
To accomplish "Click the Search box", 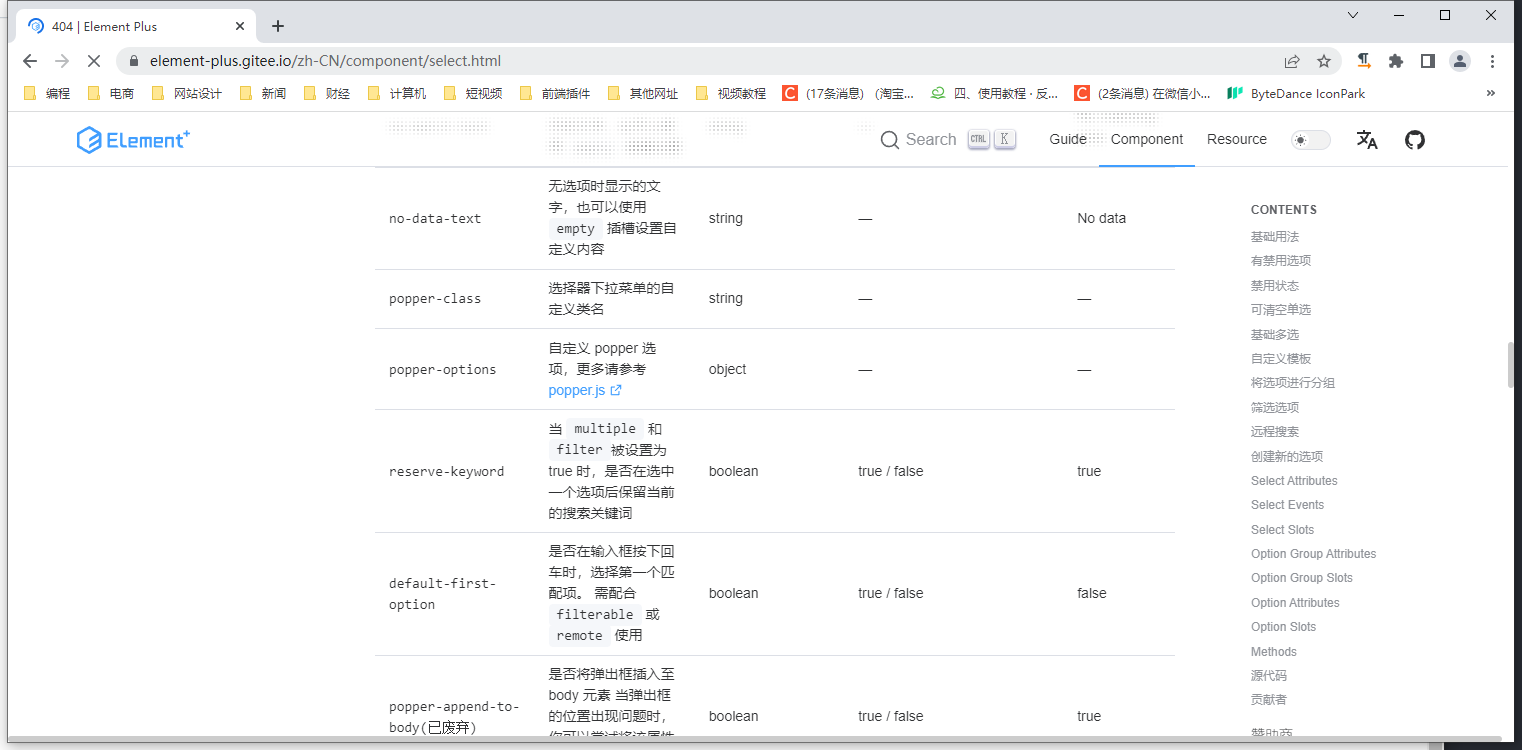I will [948, 140].
